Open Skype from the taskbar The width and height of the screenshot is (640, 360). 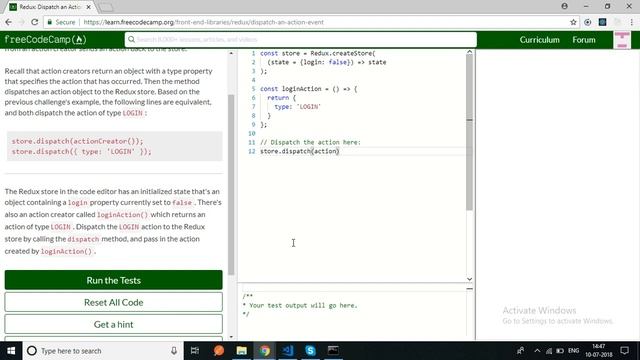tap(310, 351)
